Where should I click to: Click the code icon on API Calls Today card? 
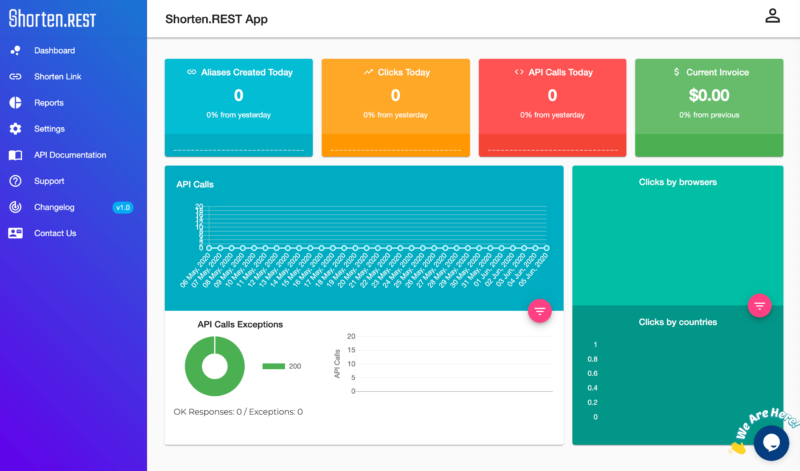tap(519, 72)
